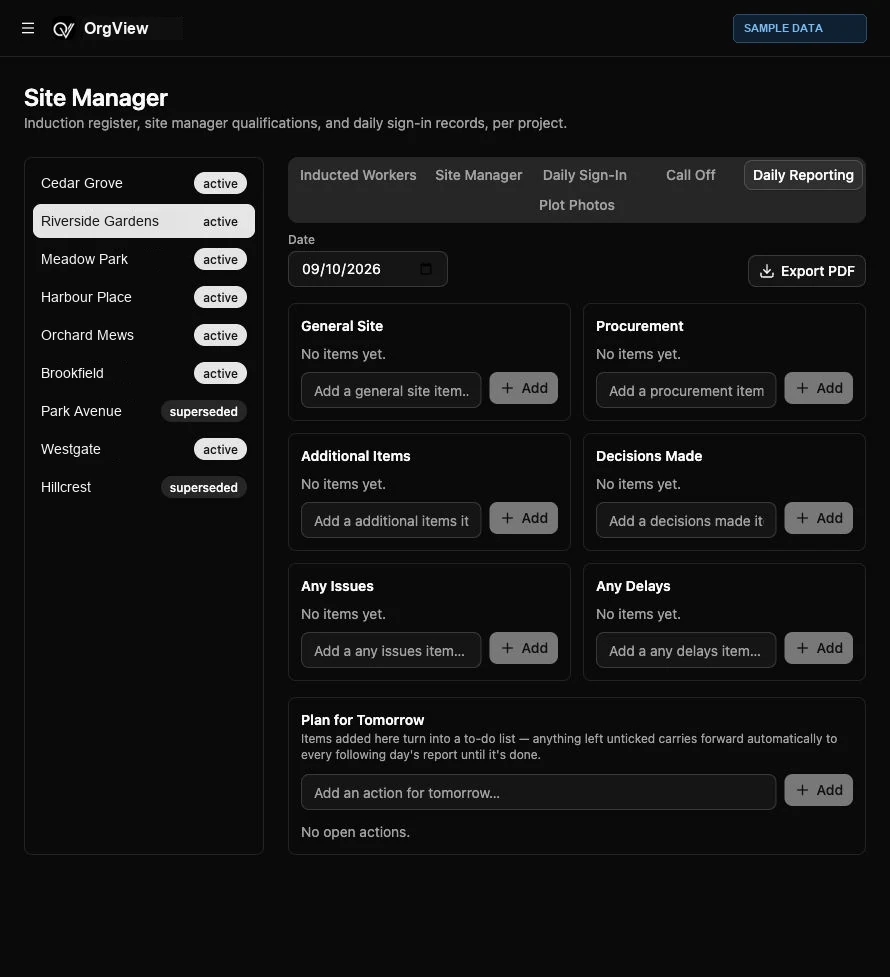Add a Decisions Made entry

click(818, 518)
